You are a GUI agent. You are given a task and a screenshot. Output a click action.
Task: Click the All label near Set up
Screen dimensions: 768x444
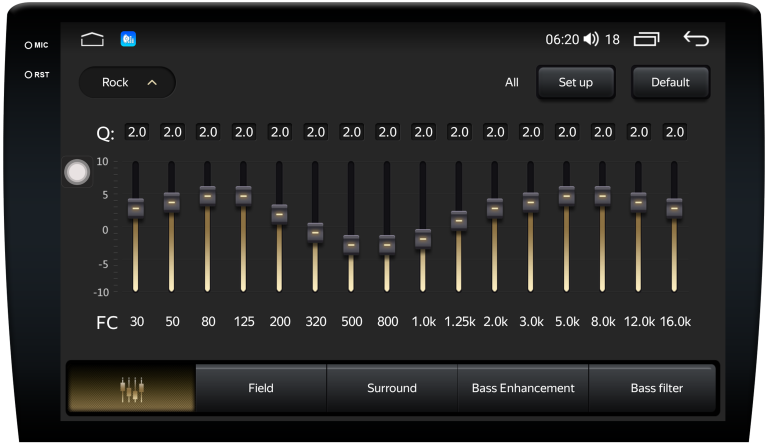click(512, 82)
